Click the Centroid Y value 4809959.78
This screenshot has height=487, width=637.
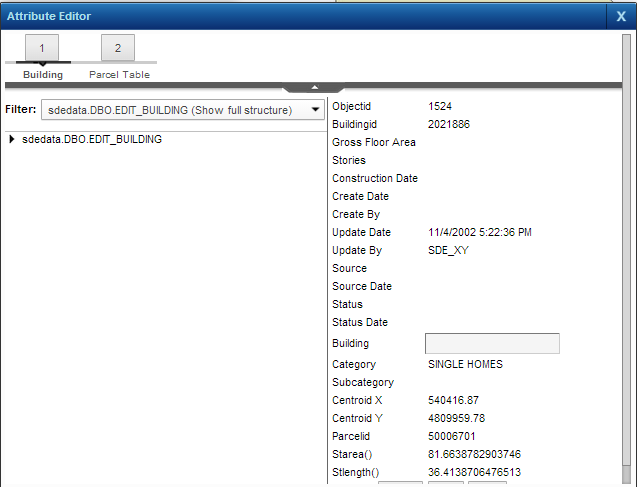click(x=456, y=418)
